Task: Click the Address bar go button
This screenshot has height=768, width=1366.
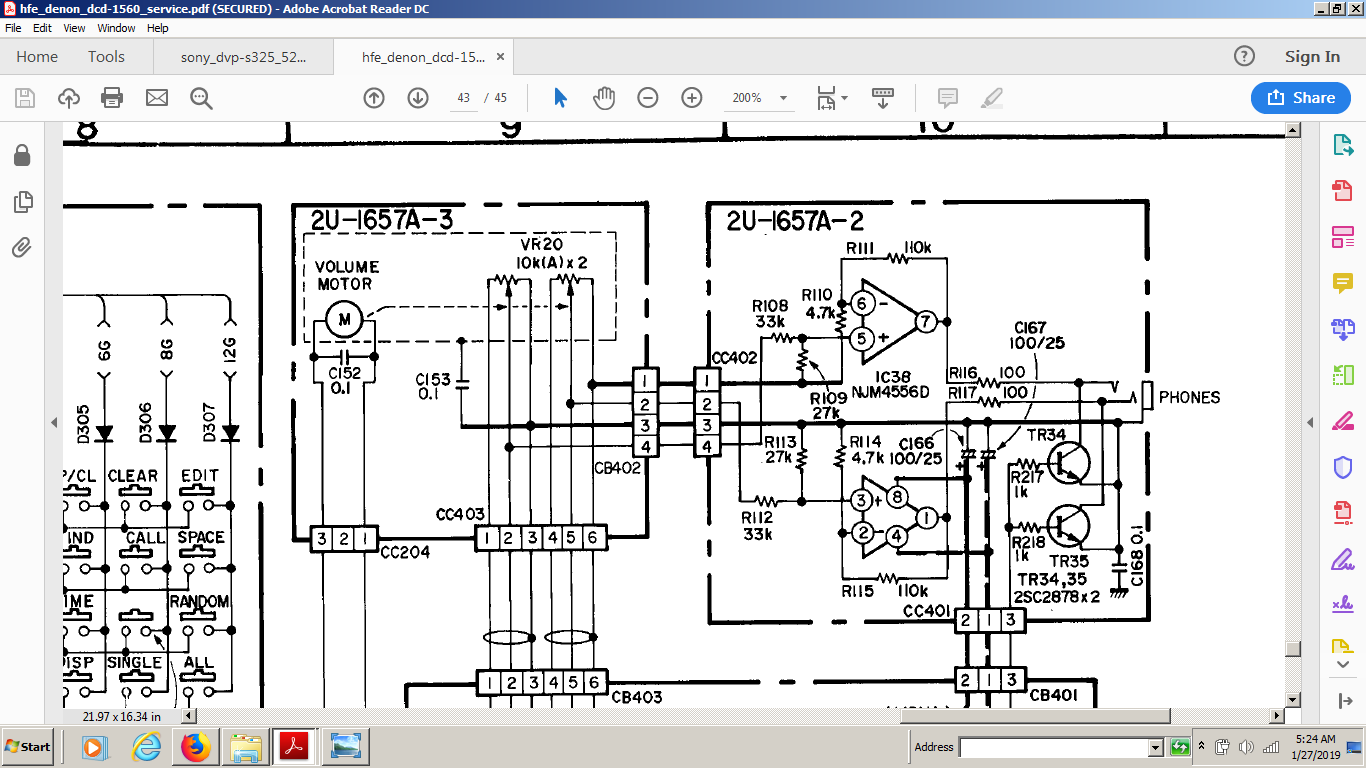Action: 1180,747
